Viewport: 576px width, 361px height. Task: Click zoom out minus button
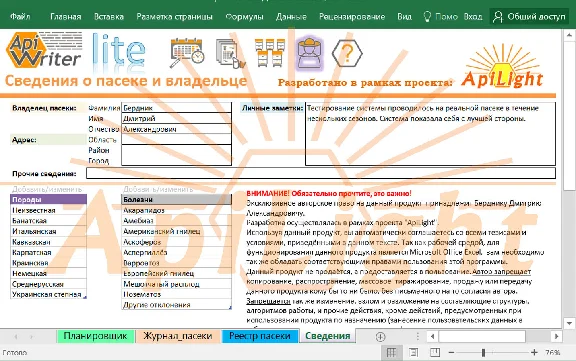coord(451,353)
